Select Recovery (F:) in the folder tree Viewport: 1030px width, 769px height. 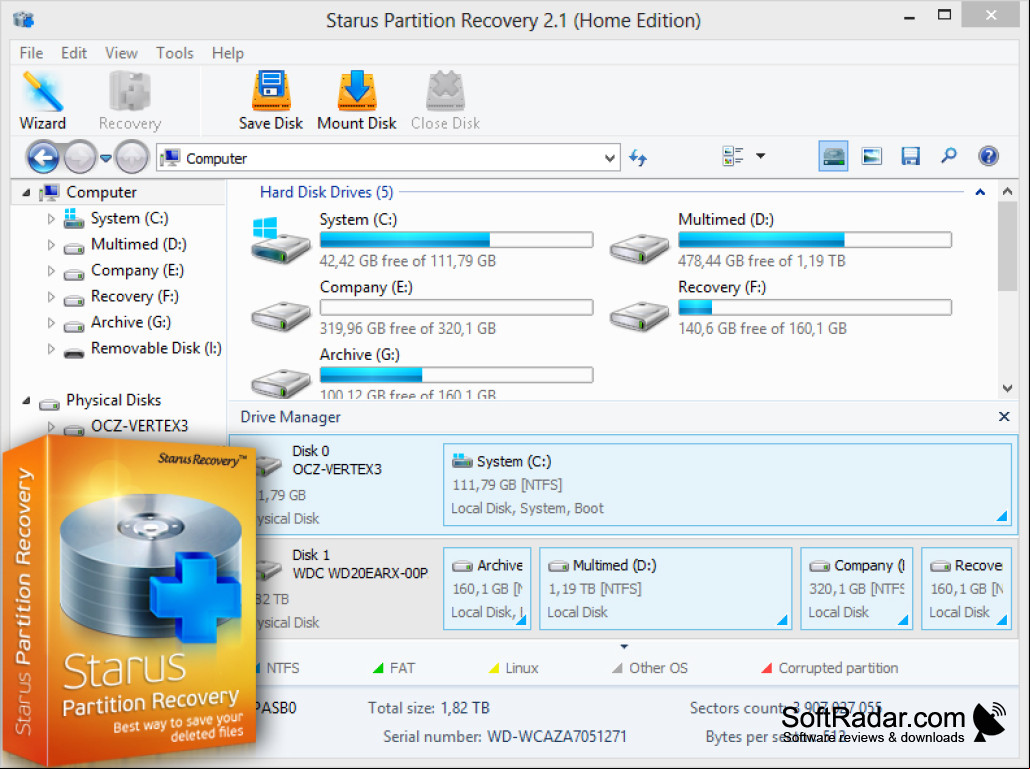point(135,296)
